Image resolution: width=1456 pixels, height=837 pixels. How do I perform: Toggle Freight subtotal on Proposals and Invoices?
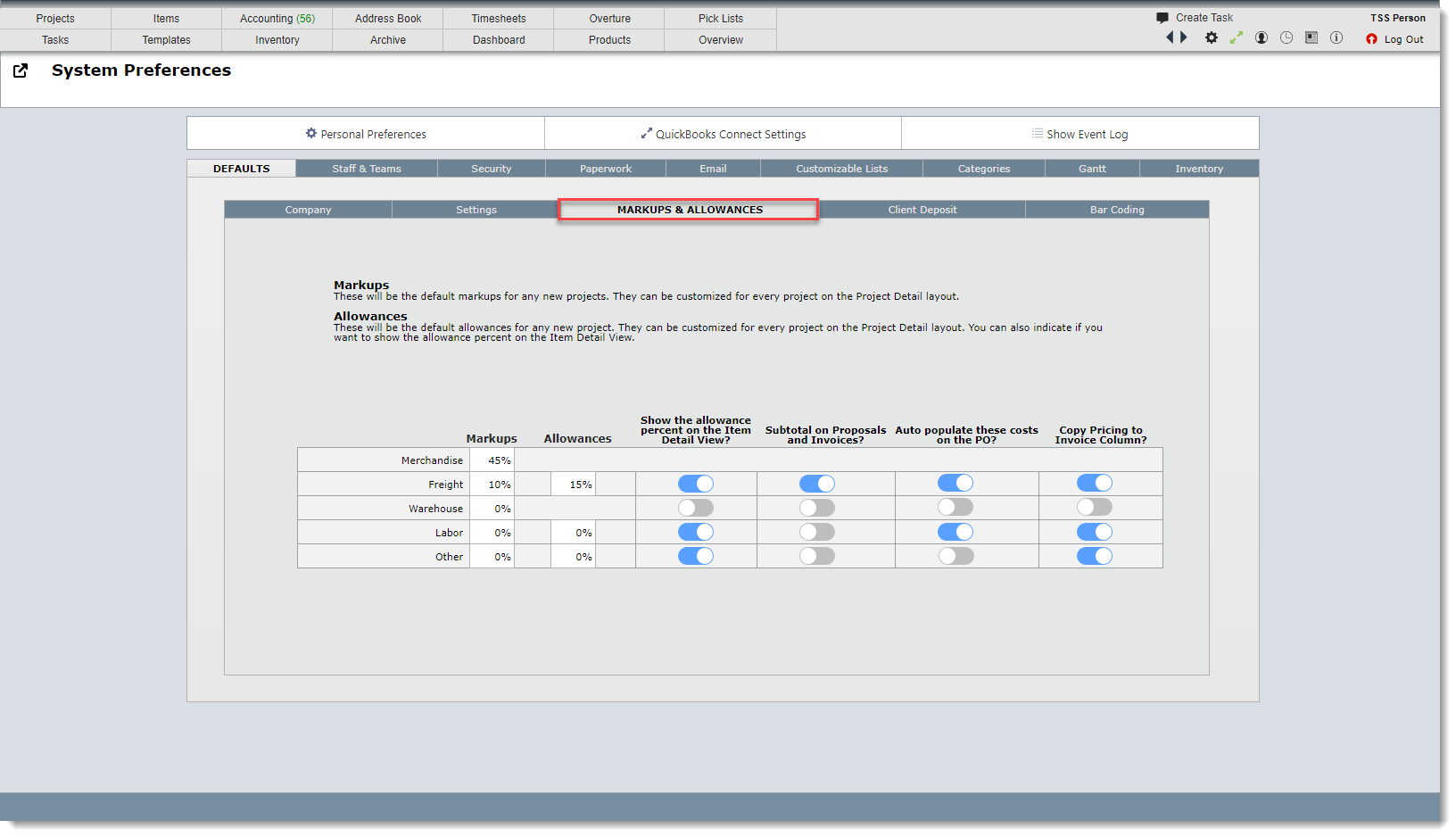(817, 484)
